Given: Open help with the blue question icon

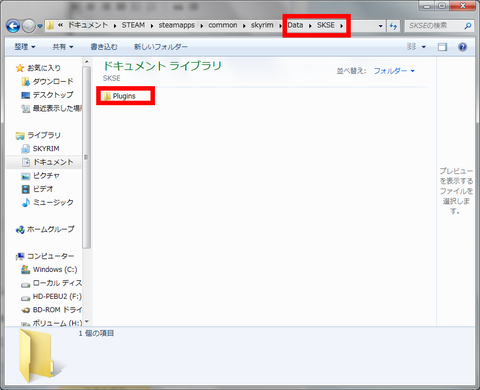Looking at the screenshot, I should (x=463, y=47).
